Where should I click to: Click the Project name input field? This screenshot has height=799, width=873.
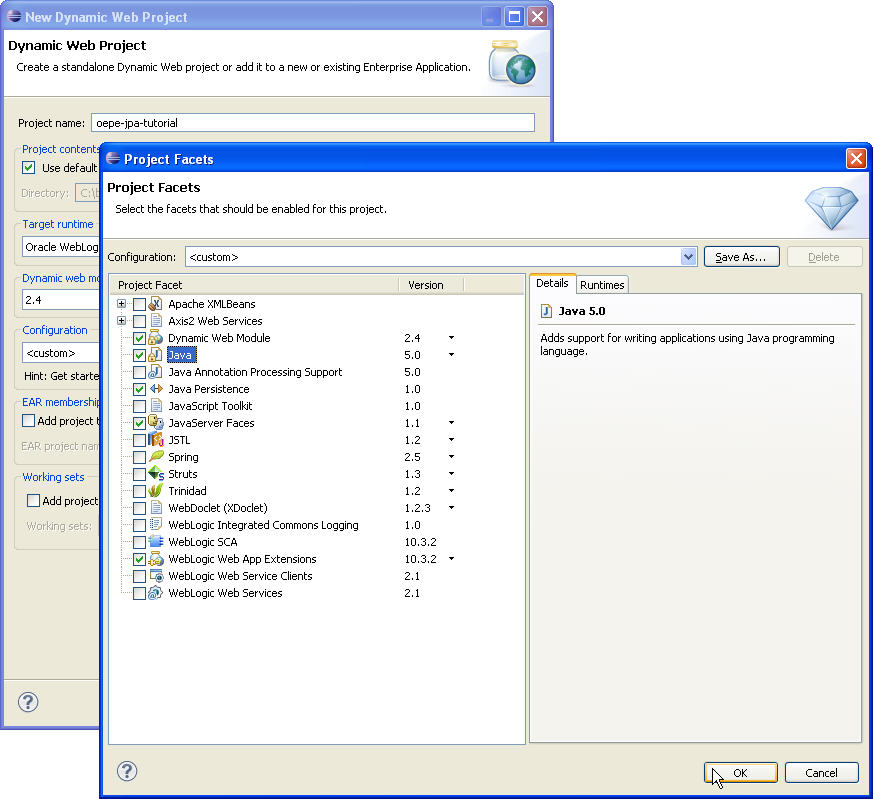coord(312,123)
